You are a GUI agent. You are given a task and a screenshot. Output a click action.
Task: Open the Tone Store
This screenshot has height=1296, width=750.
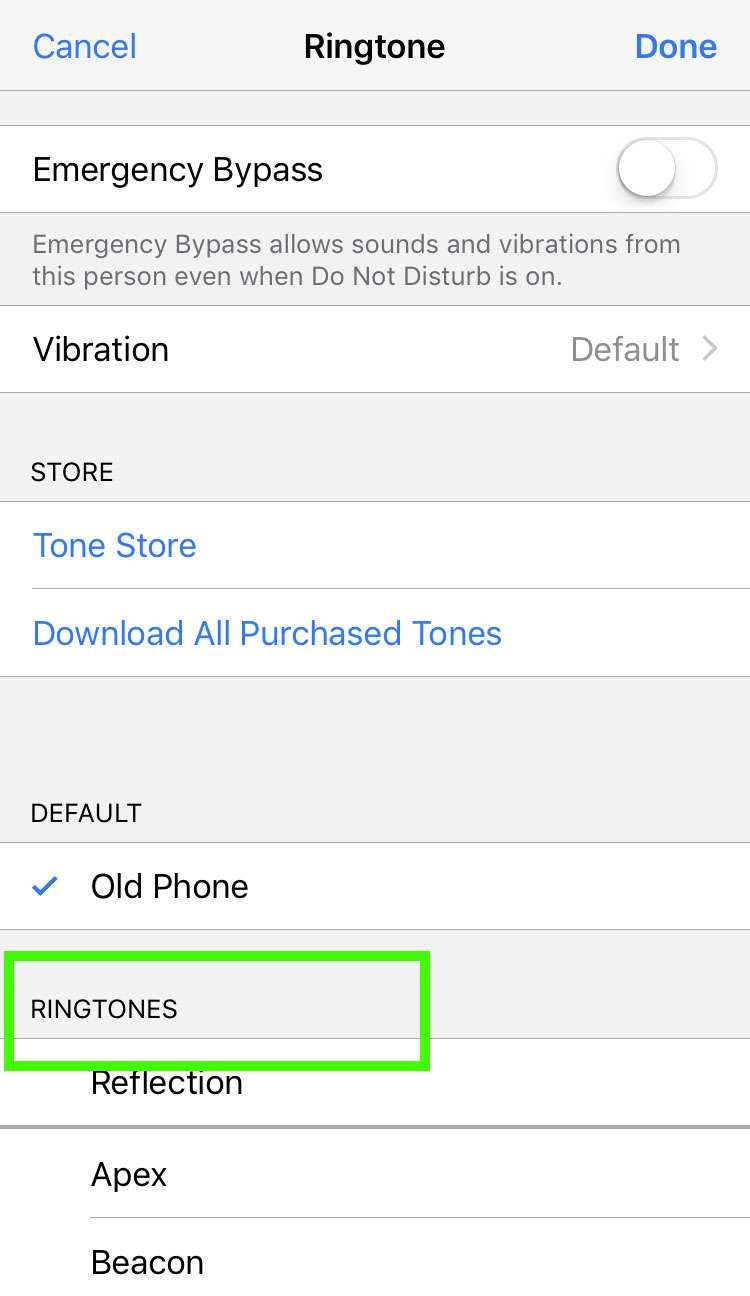point(114,545)
